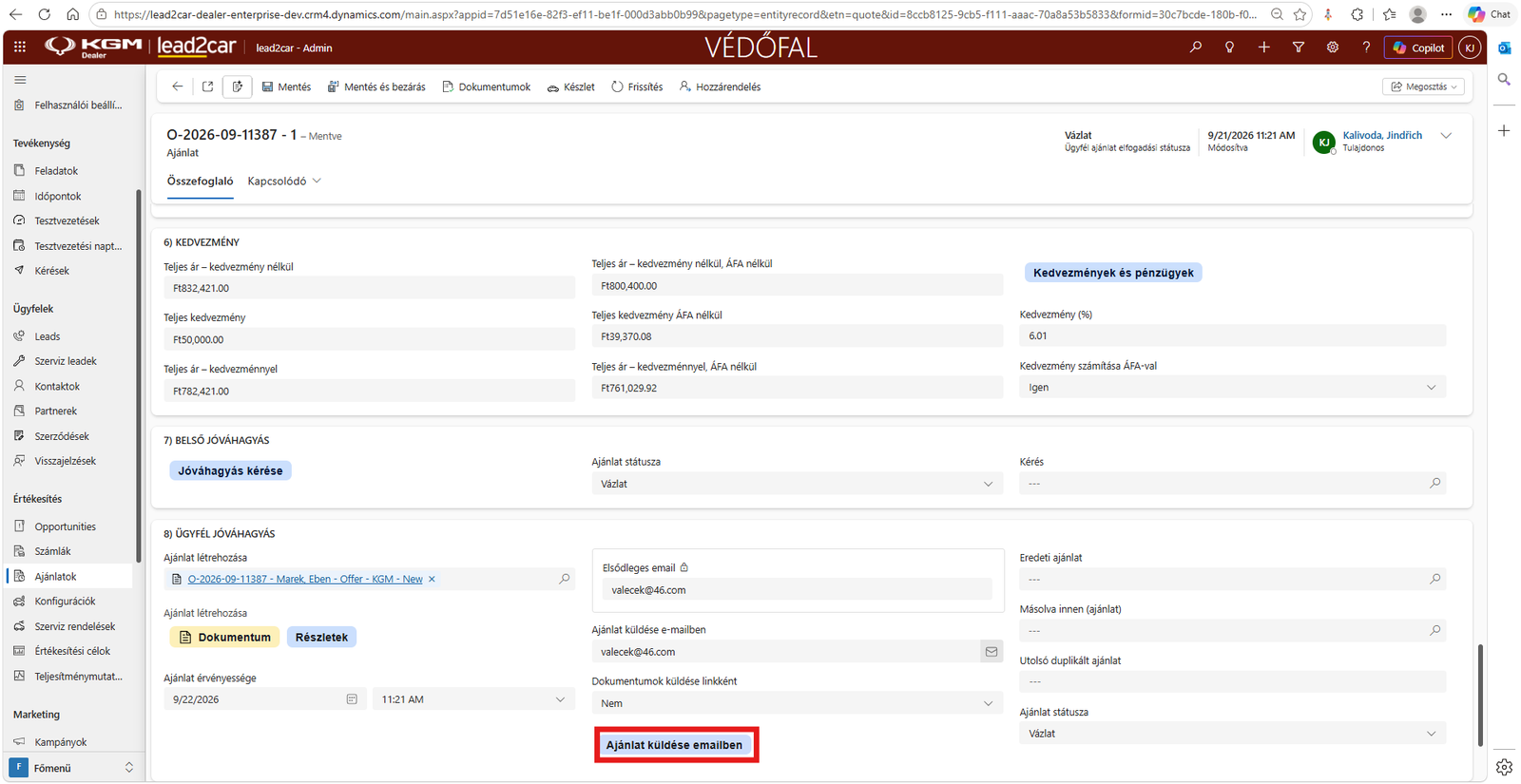Open the Kedvezmény számítása ÁFA-val dropdown
Screen dimensions: 1521x784
1233,388
